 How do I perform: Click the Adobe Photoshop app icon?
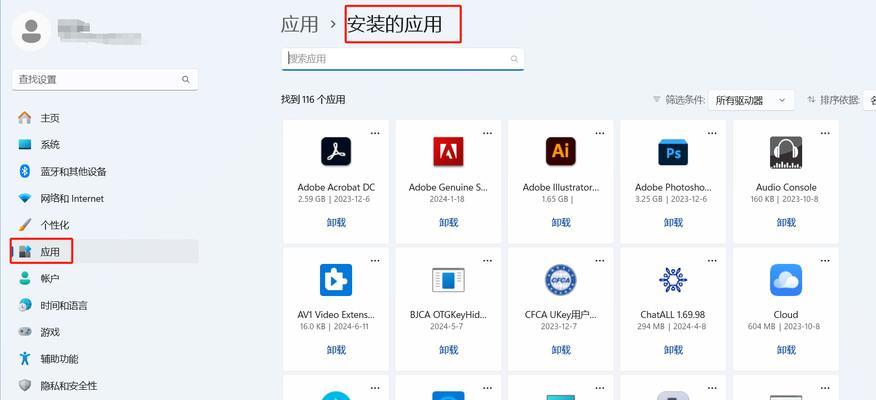click(x=673, y=152)
